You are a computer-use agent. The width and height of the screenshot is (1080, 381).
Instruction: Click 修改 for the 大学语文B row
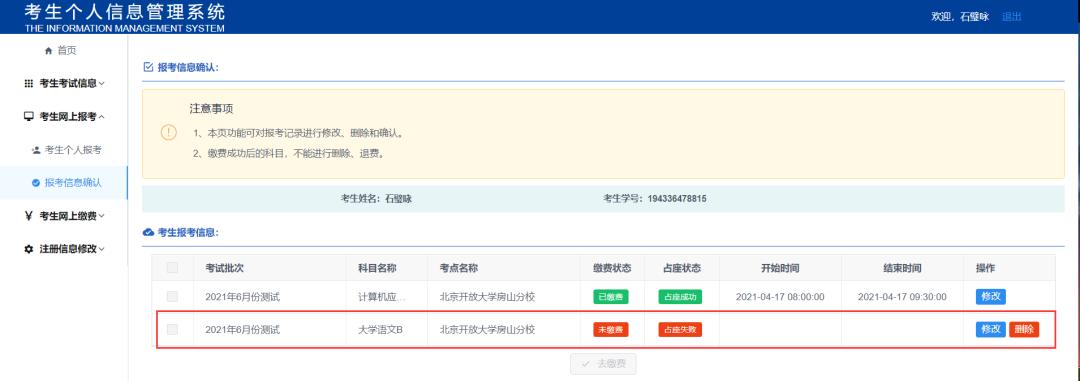[x=990, y=329]
